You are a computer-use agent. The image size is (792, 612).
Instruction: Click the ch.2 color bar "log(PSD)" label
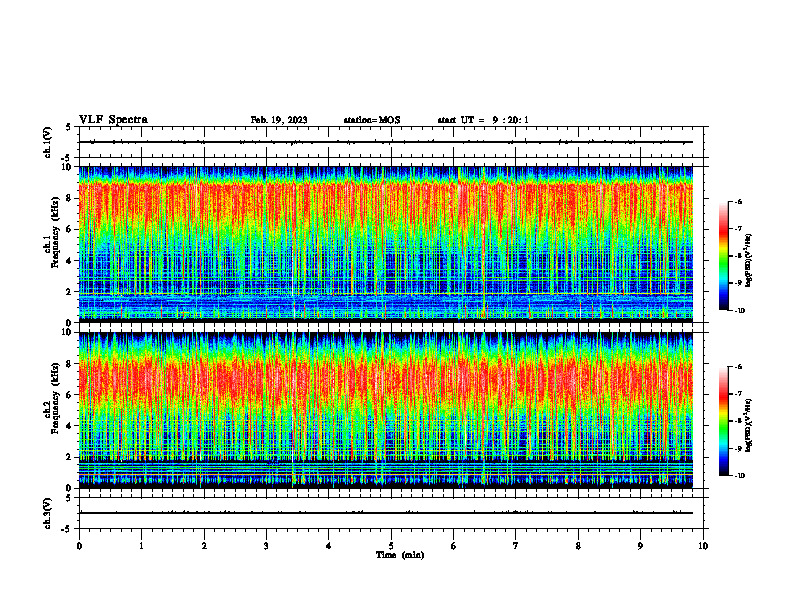[x=749, y=426]
